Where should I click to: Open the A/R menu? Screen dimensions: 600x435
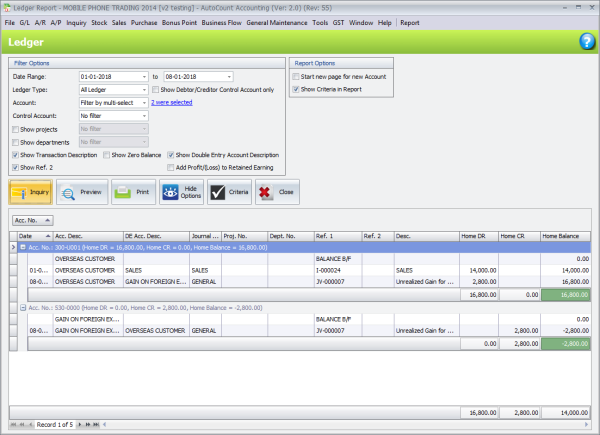click(x=40, y=23)
